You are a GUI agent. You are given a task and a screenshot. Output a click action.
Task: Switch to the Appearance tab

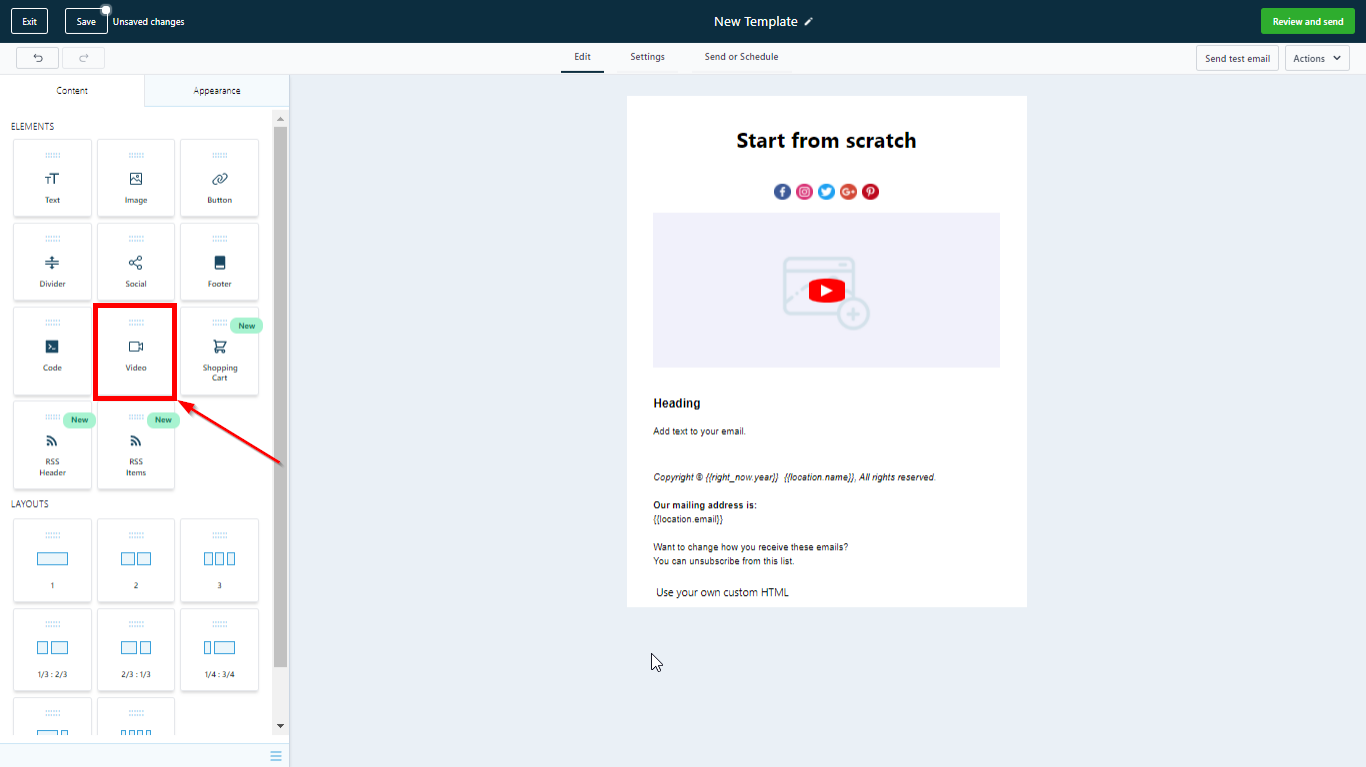pyautogui.click(x=217, y=91)
